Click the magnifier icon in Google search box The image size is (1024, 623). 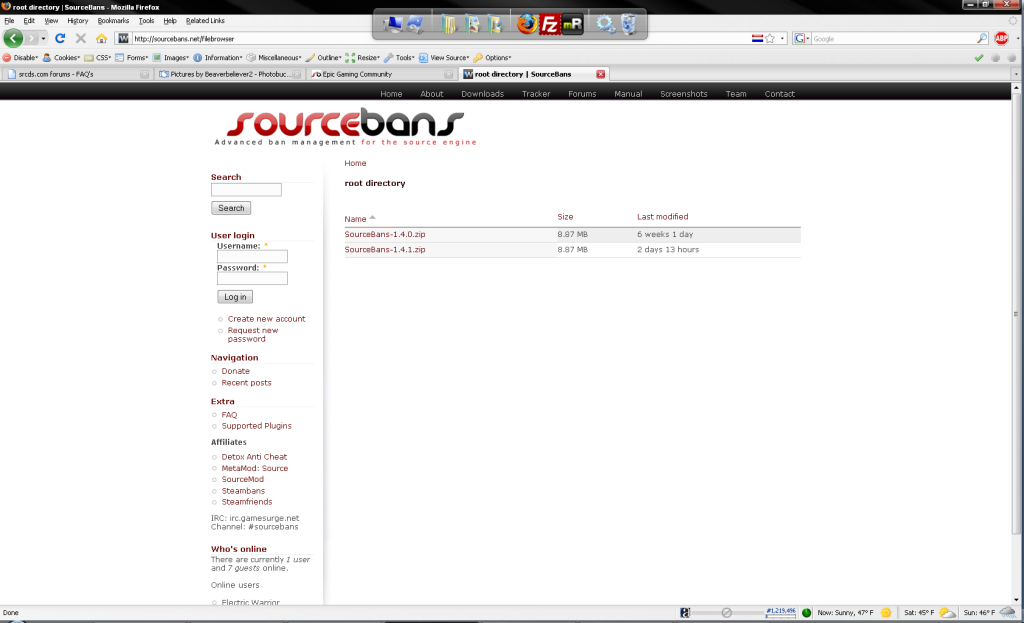click(982, 38)
